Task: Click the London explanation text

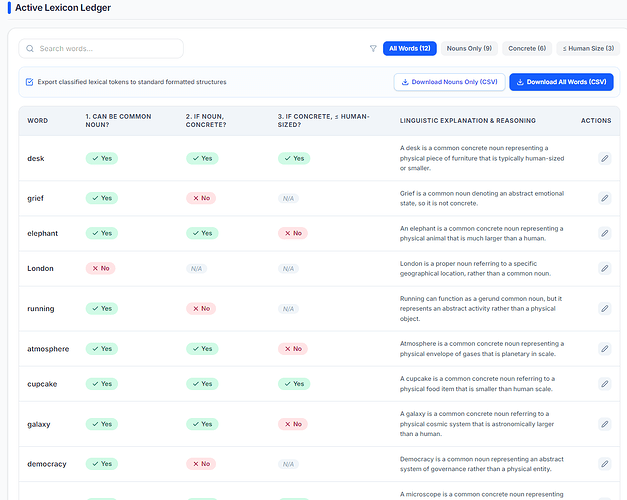Action: click(475, 268)
